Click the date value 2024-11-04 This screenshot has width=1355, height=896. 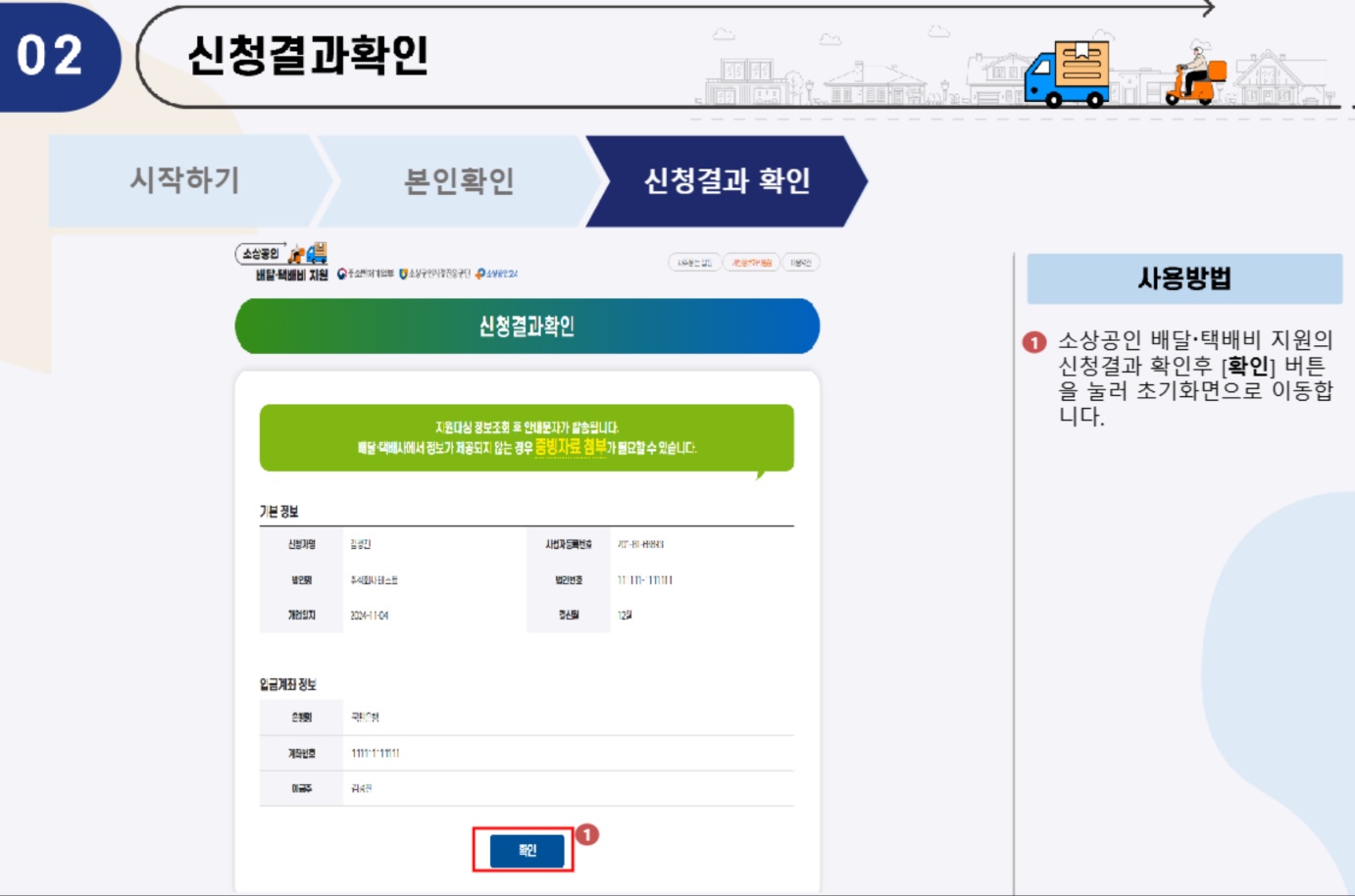pyautogui.click(x=370, y=616)
